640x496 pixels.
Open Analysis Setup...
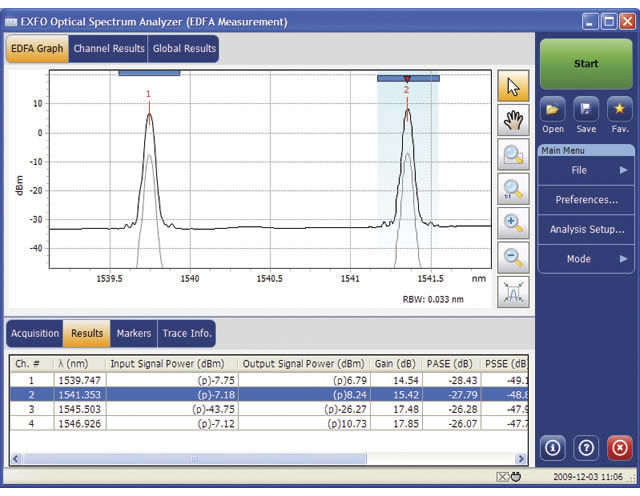(586, 229)
